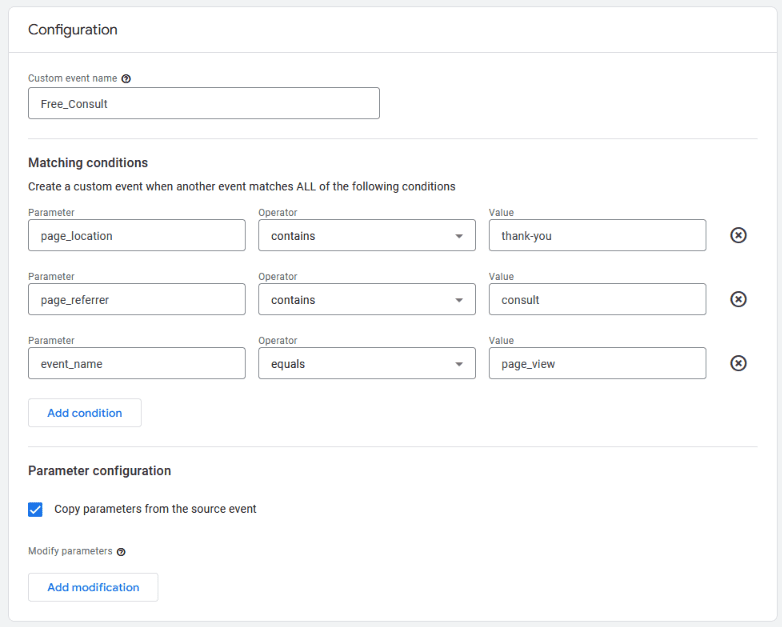Click the Add condition button

(x=85, y=413)
